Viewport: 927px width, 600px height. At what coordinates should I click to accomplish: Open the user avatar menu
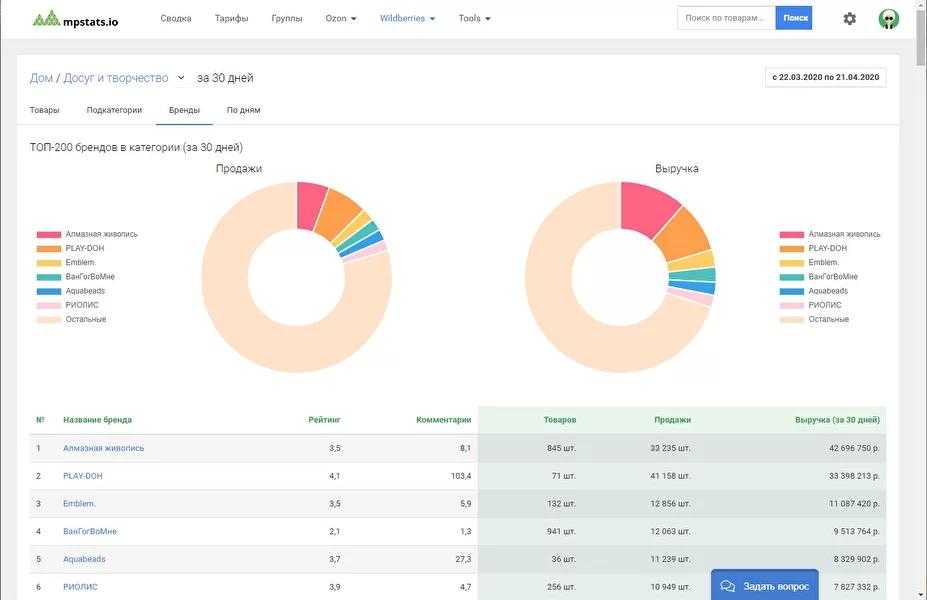pos(889,18)
